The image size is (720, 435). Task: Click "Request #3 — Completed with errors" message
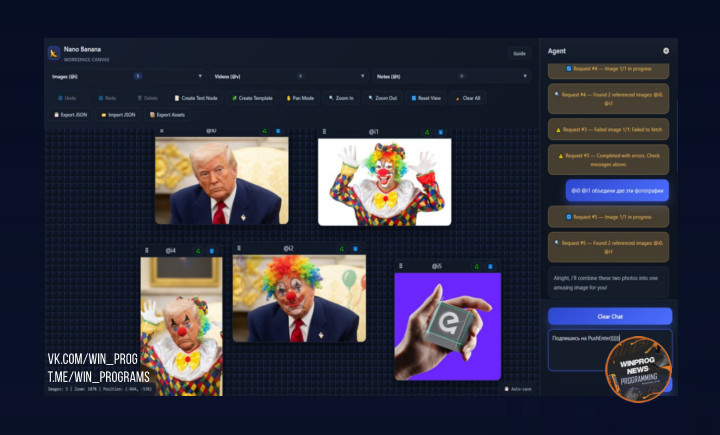point(608,160)
